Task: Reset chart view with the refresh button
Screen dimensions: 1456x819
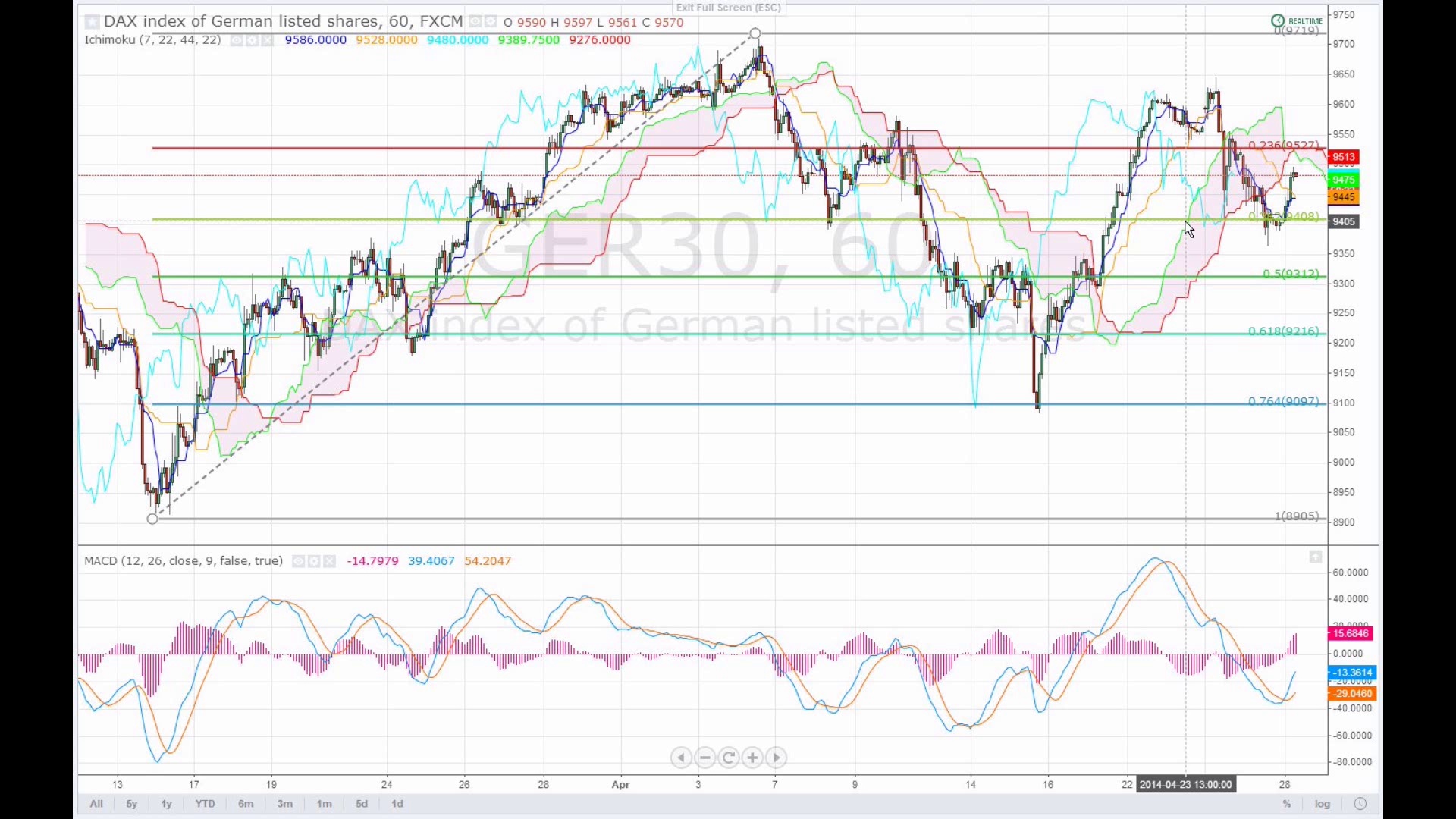Action: coord(729,758)
